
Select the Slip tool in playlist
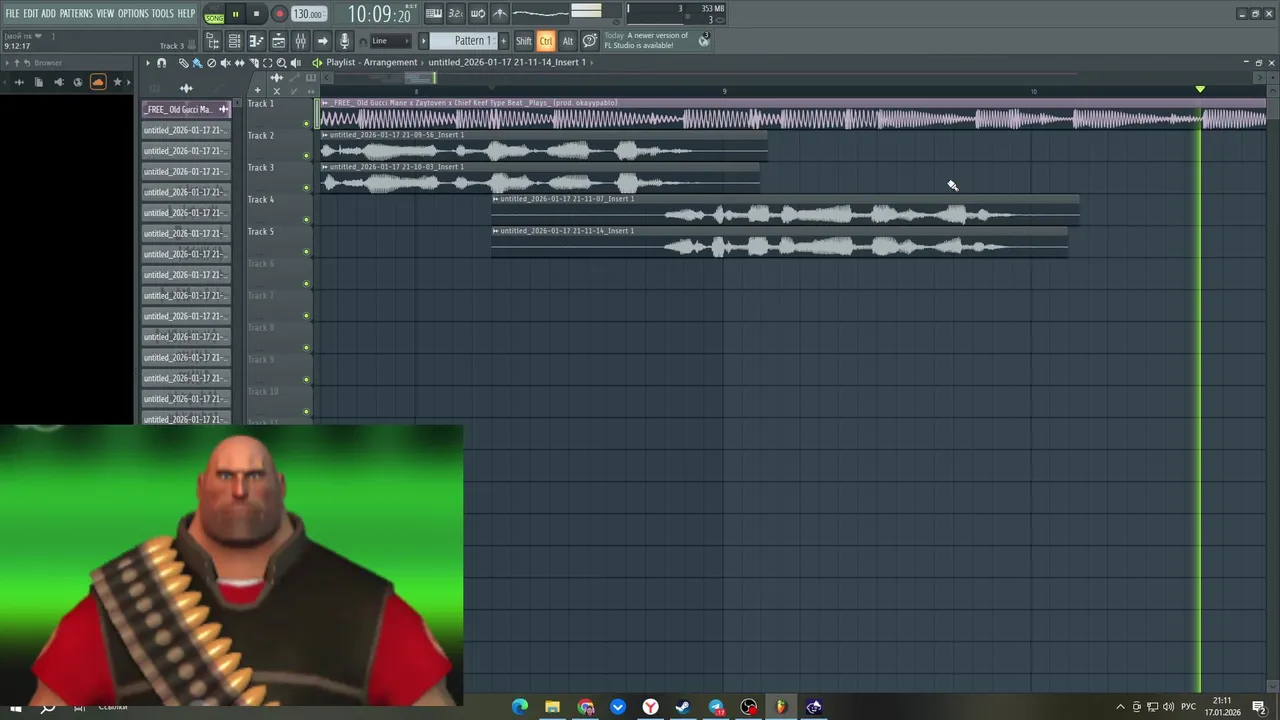(239, 63)
